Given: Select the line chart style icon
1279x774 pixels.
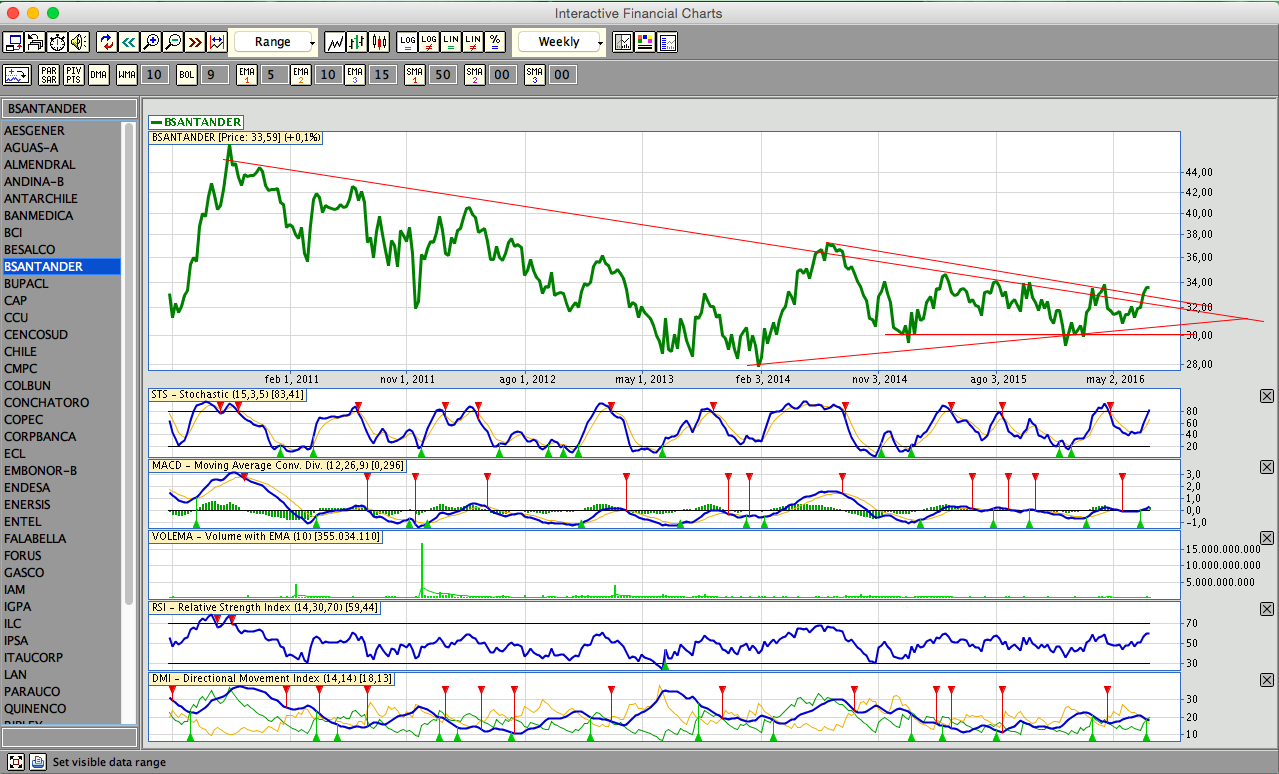Looking at the screenshot, I should coord(335,42).
